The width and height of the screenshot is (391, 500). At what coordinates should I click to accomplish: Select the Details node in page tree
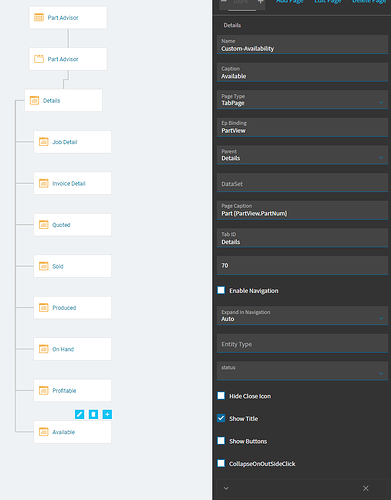tap(63, 100)
